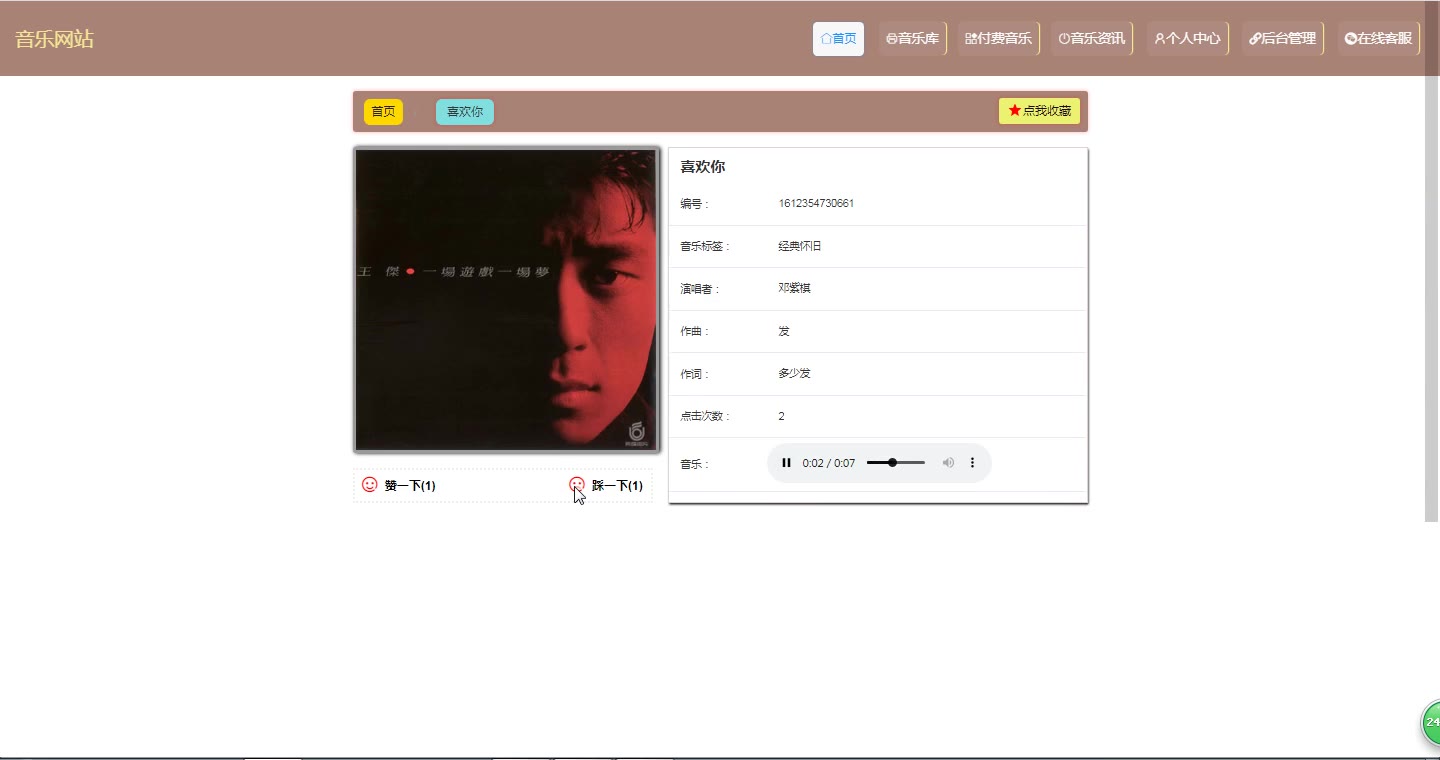Image resolution: width=1440 pixels, height=760 pixels.
Task: Click the 喜欢你 breadcrumb tag
Action: click(465, 112)
